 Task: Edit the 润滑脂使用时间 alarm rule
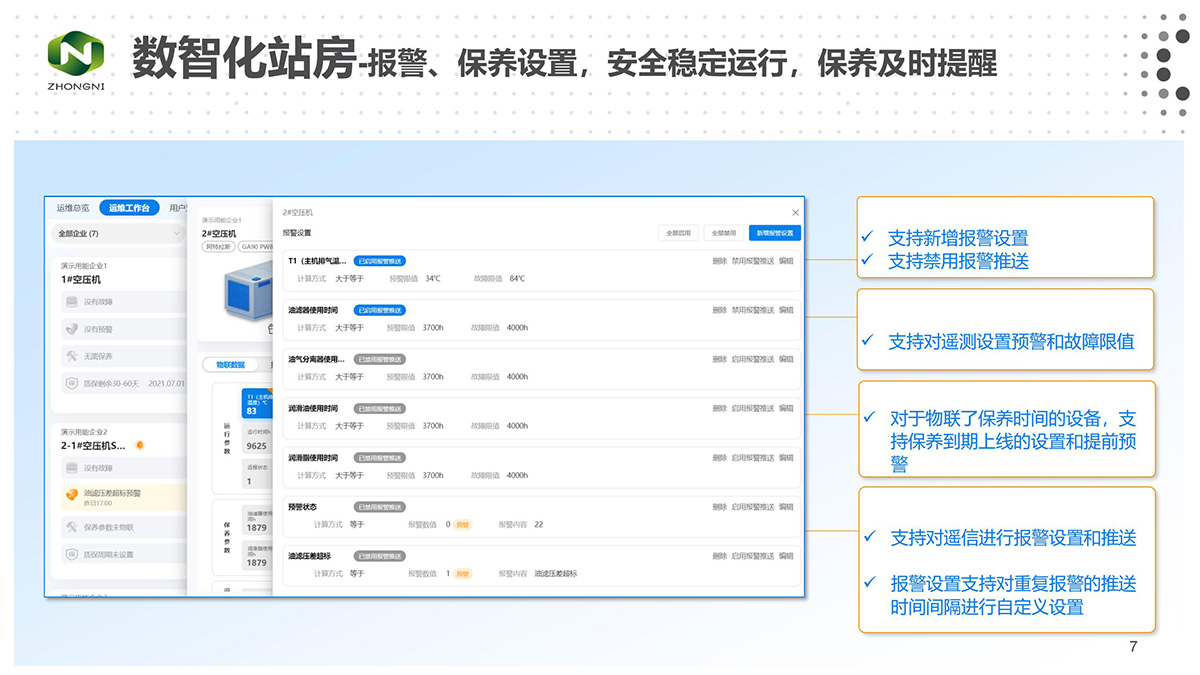coord(786,458)
